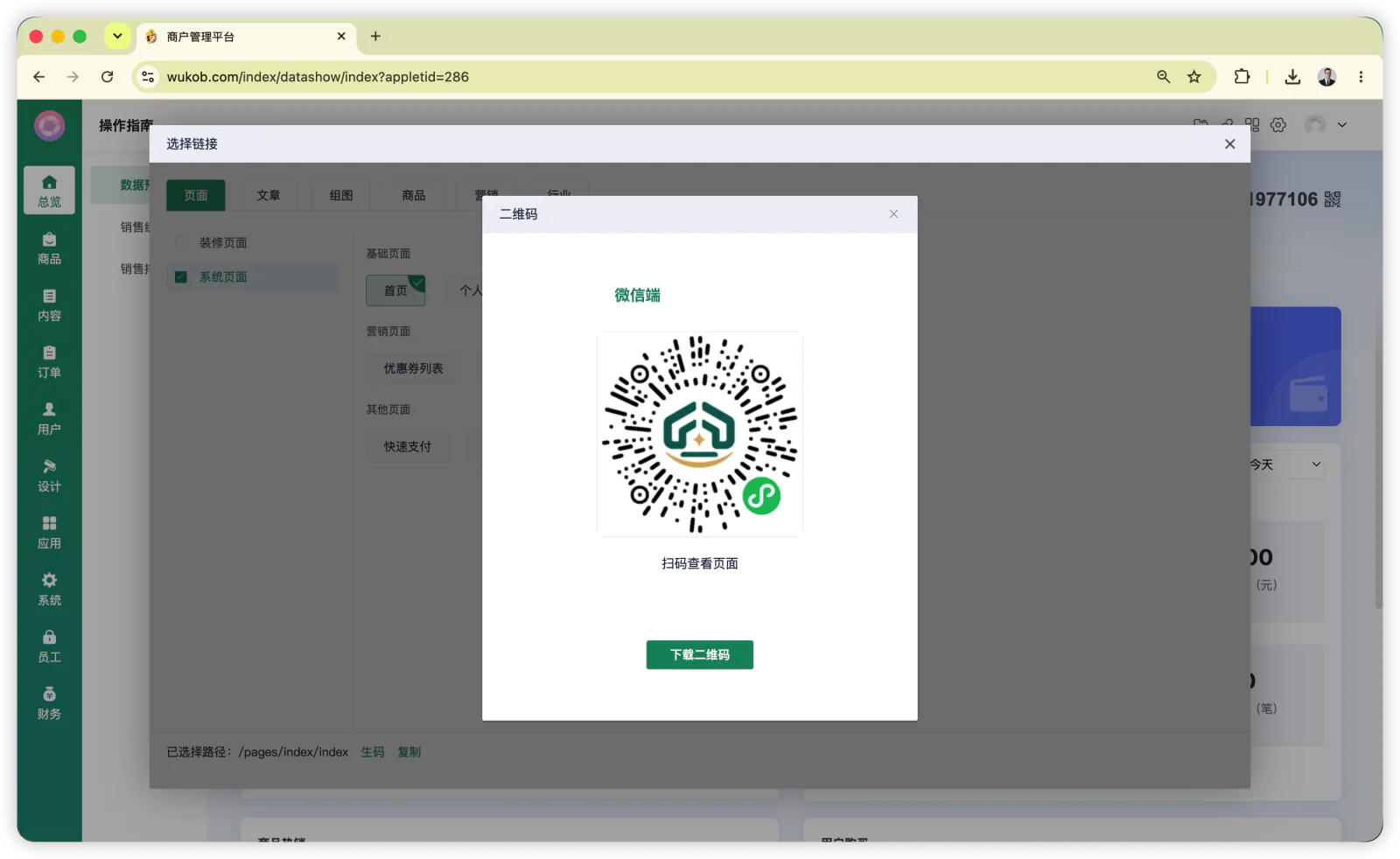View site information icon in address bar

pyautogui.click(x=148, y=77)
